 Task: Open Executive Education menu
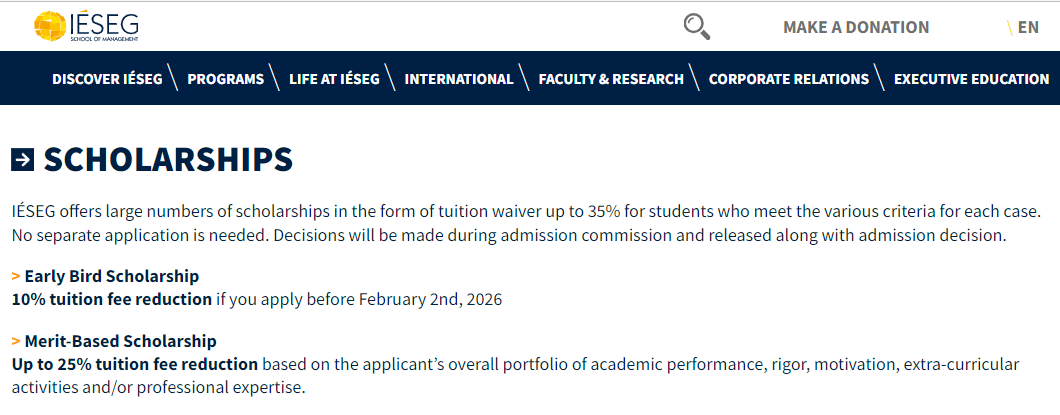pos(971,79)
